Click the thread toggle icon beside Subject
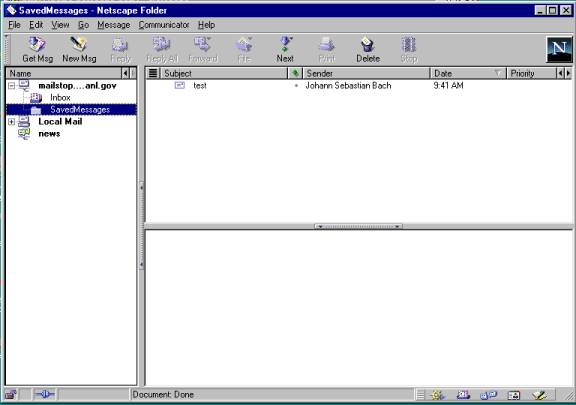This screenshot has height=405, width=576. [x=153, y=73]
